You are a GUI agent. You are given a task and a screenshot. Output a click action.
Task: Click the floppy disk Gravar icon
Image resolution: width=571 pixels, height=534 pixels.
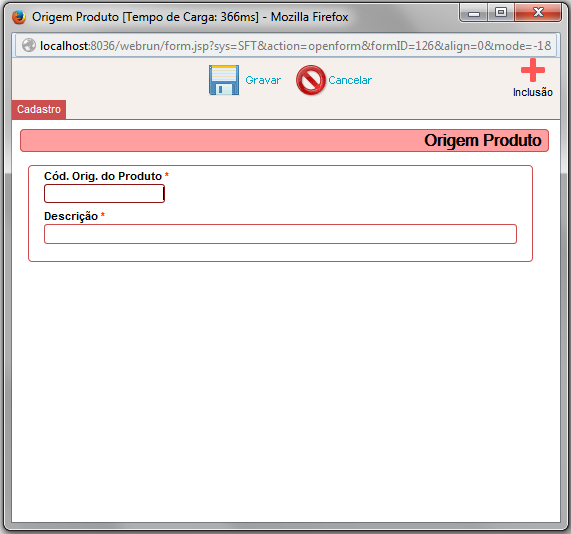tap(224, 80)
